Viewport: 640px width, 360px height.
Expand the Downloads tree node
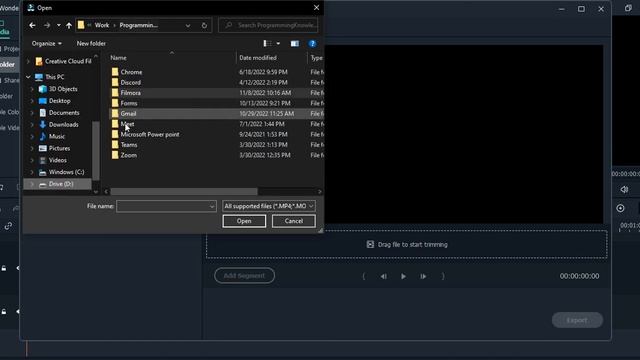click(x=32, y=124)
